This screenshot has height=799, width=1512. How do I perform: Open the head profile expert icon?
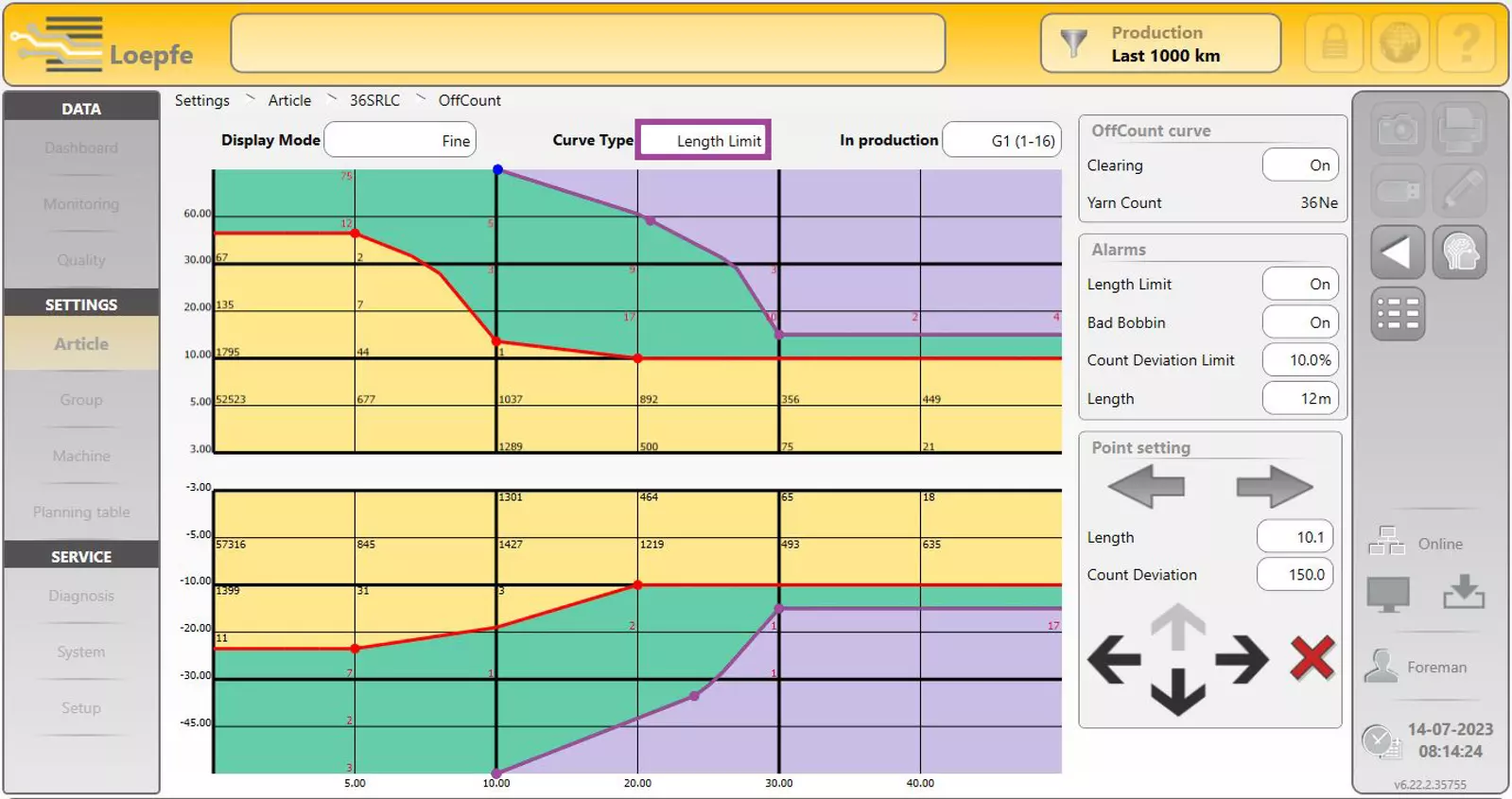[1459, 253]
